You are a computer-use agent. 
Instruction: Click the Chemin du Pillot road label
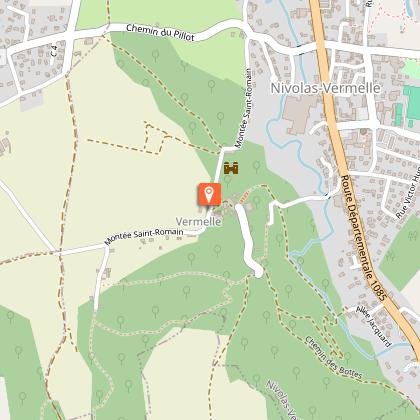160,32
